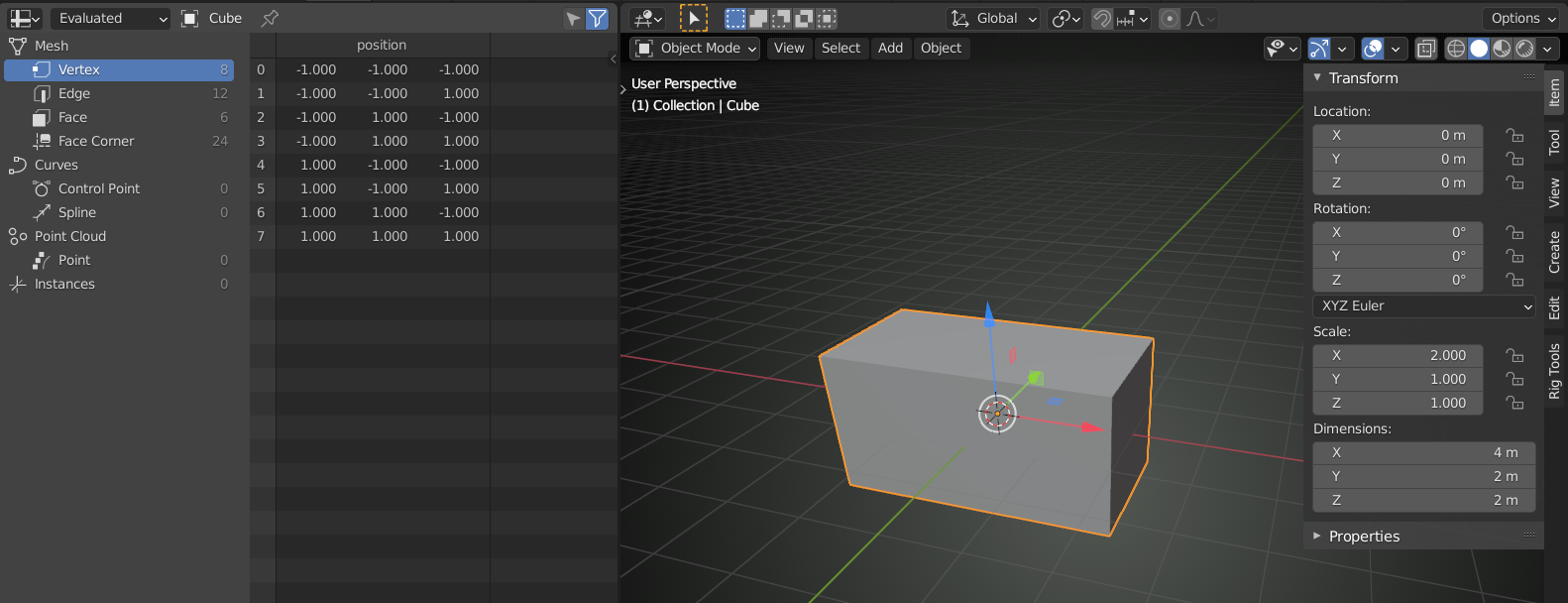Open viewport visibility and selectability popover
This screenshot has height=603, width=1568.
(1282, 48)
